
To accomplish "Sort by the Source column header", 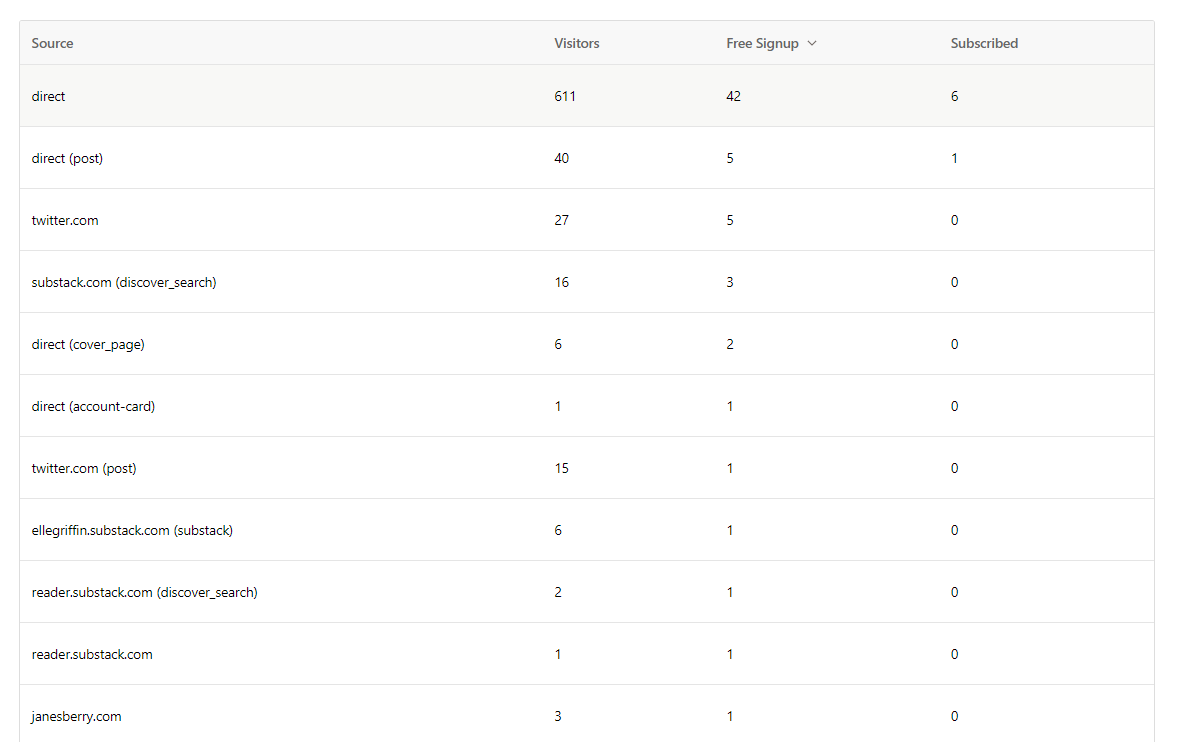I will coord(52,44).
